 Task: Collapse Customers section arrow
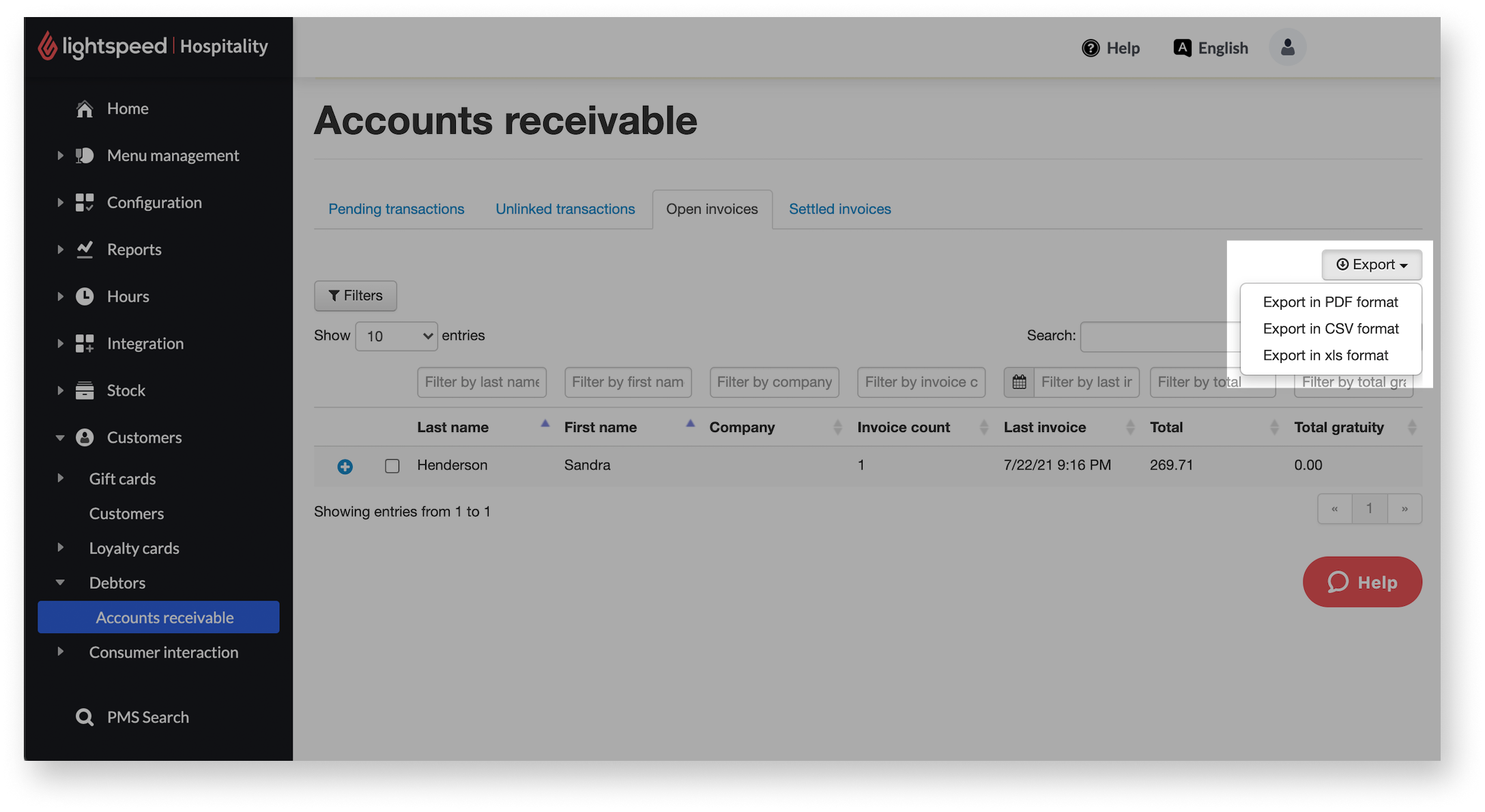60,438
